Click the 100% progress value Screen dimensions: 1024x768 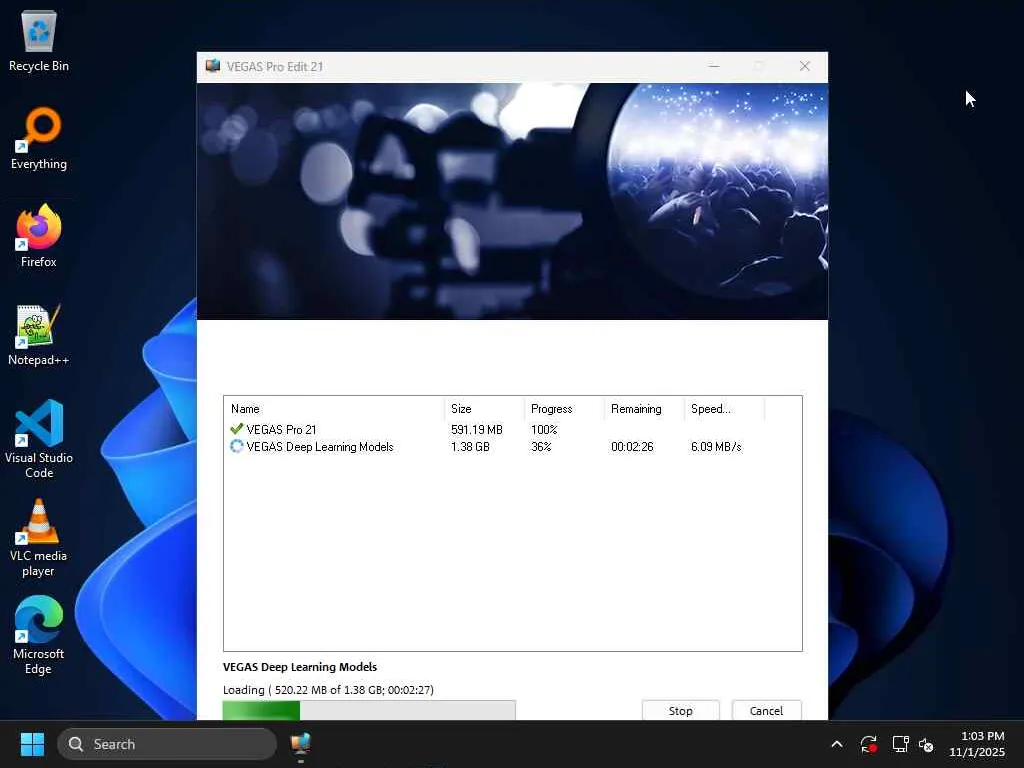[x=544, y=430]
